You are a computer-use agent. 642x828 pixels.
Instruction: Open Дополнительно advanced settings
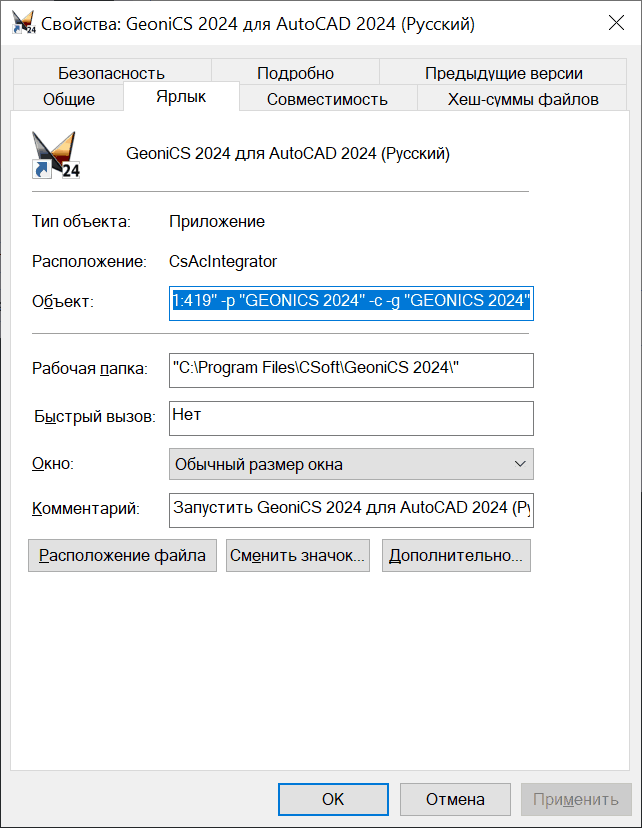point(456,555)
